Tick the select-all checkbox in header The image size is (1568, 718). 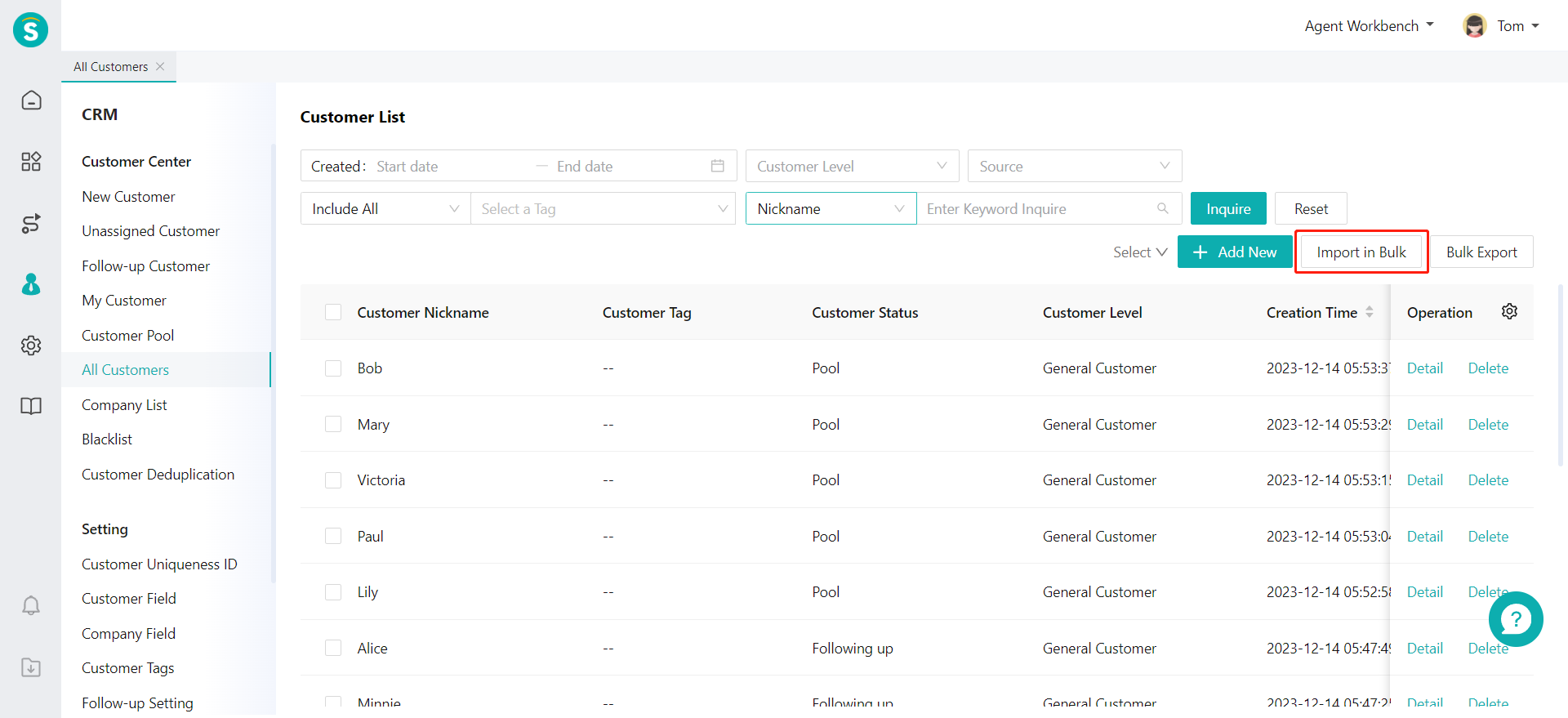[333, 312]
